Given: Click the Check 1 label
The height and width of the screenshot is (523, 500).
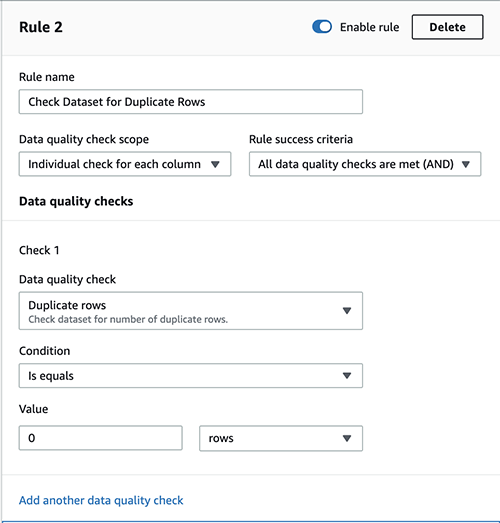Looking at the screenshot, I should click(39, 250).
